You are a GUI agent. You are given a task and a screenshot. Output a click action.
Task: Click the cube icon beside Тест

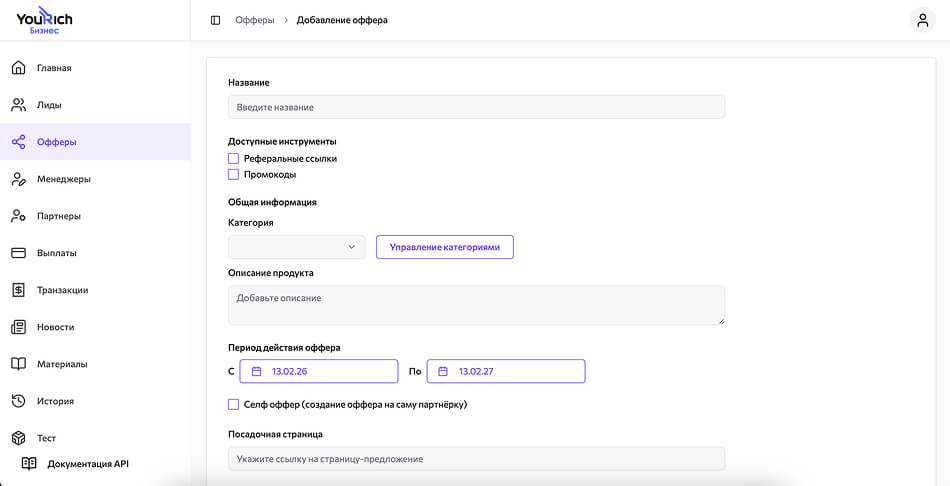[x=19, y=438]
